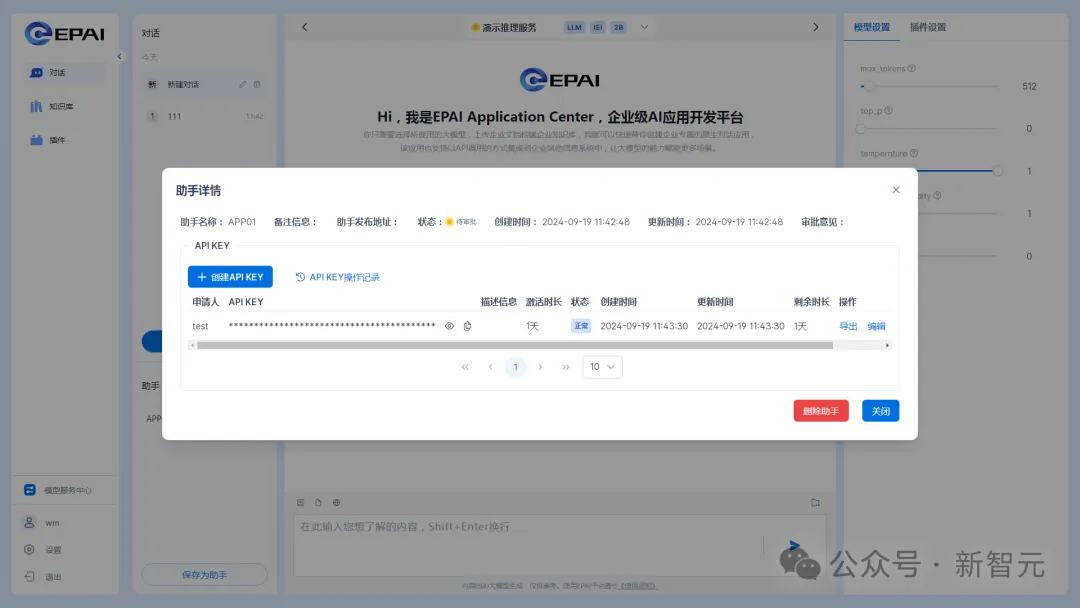This screenshot has height=608, width=1080.
Task: Collapse the left sidebar with the chevron
Action: (119, 57)
